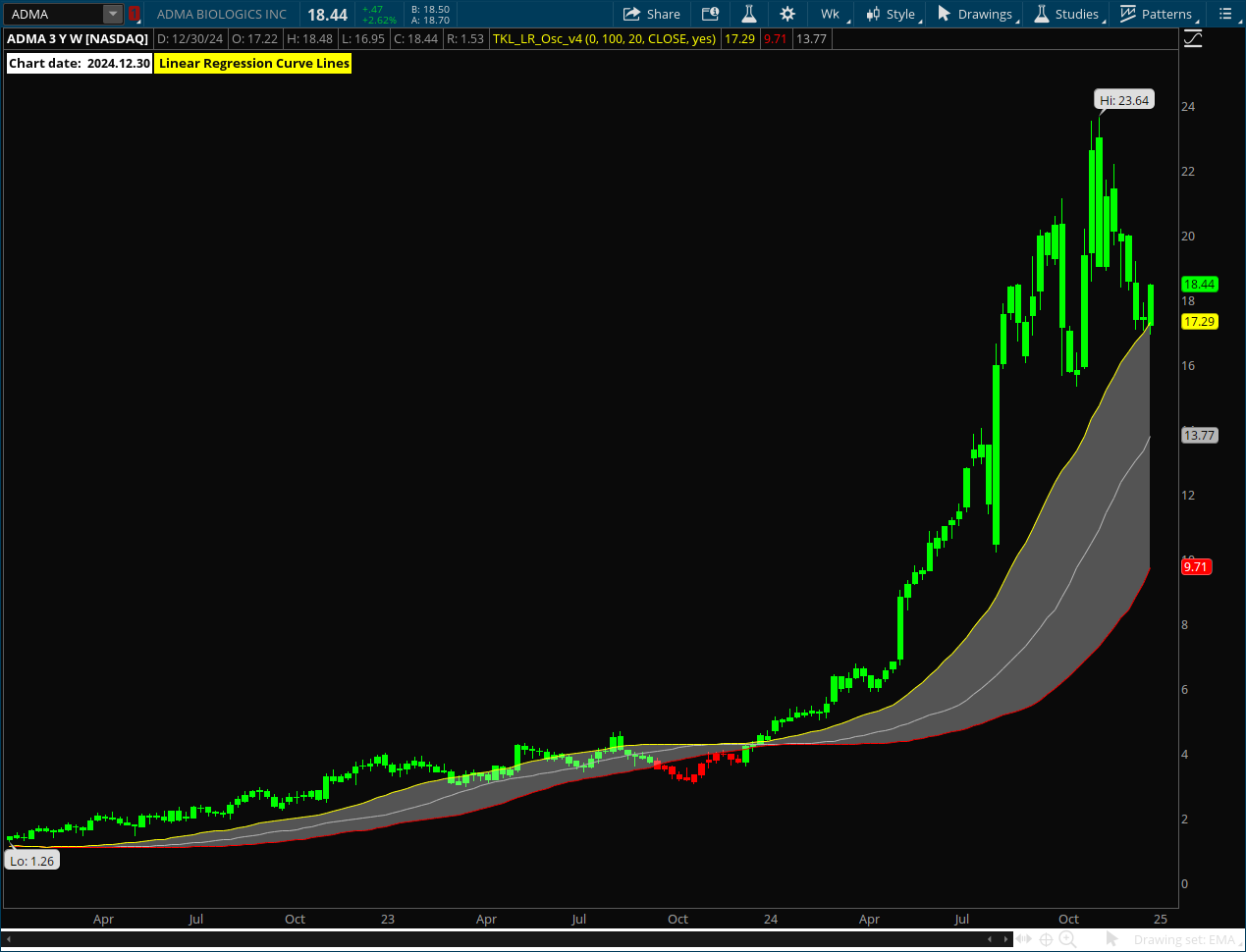The image size is (1246, 952).
Task: Open the account info card icon
Action: [x=710, y=14]
